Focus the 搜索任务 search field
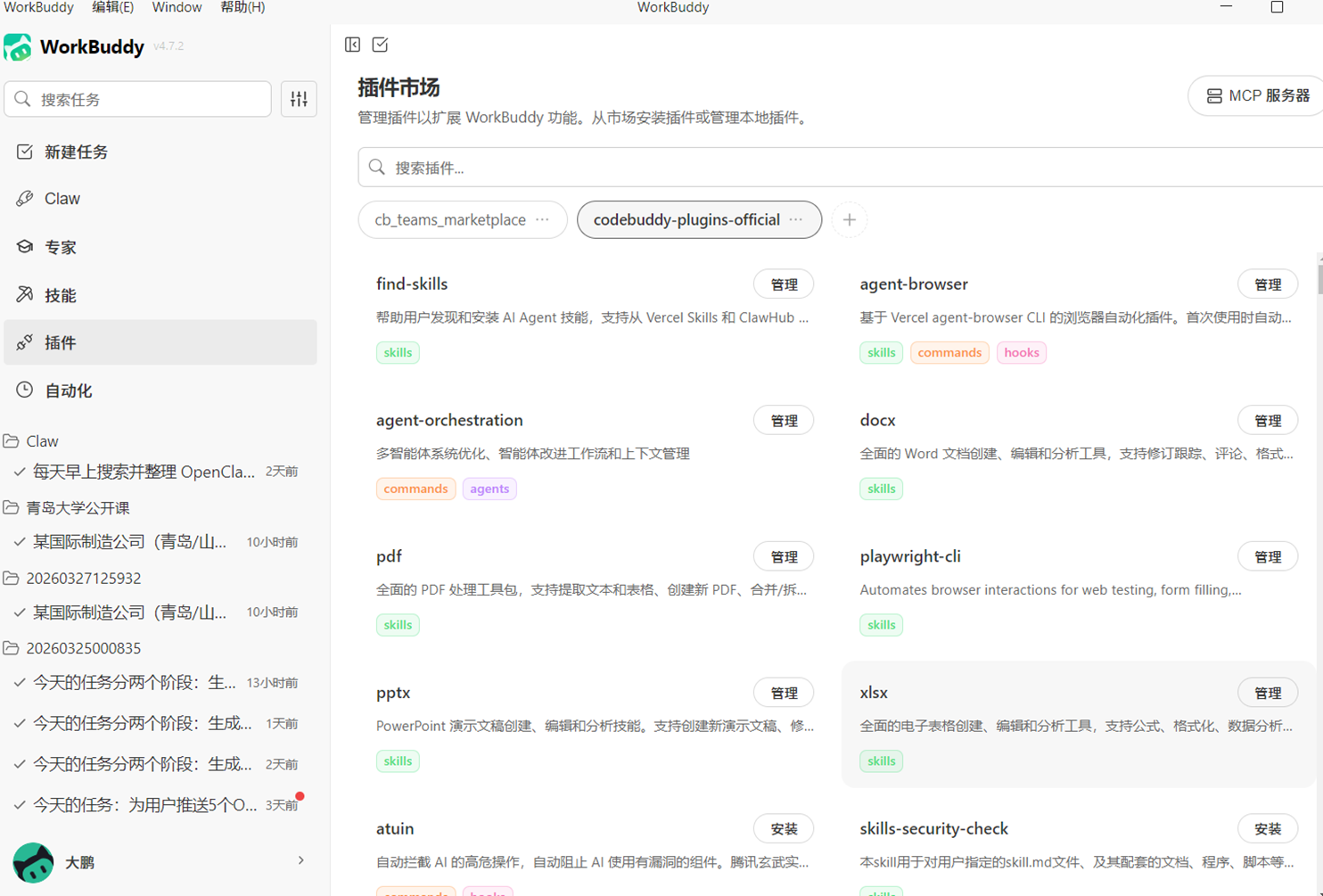The width and height of the screenshot is (1323, 896). point(138,99)
